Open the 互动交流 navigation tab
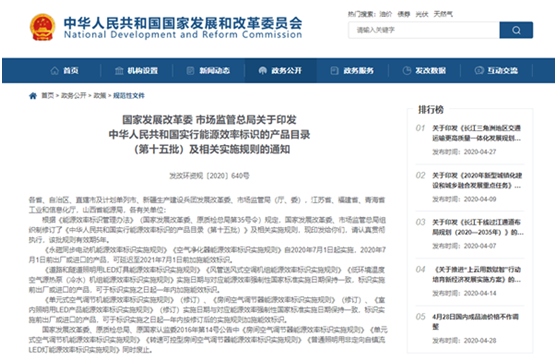 [497, 71]
